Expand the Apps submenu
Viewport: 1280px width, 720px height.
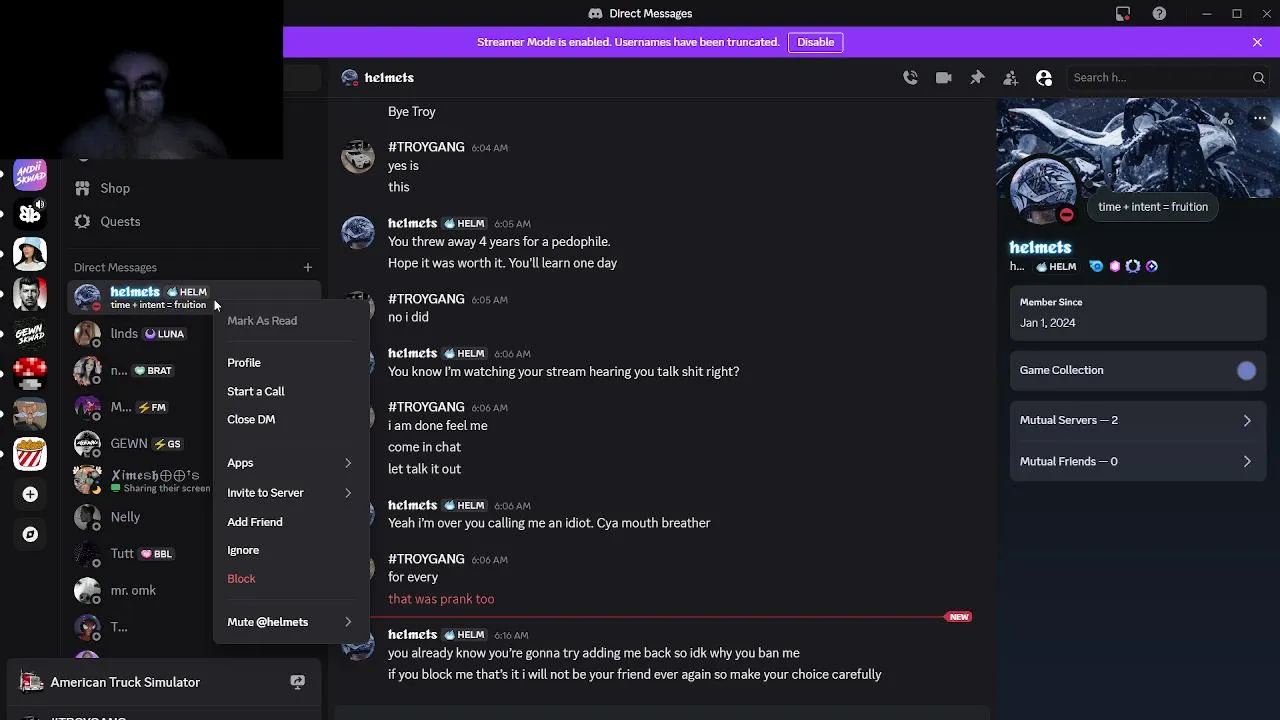point(289,463)
